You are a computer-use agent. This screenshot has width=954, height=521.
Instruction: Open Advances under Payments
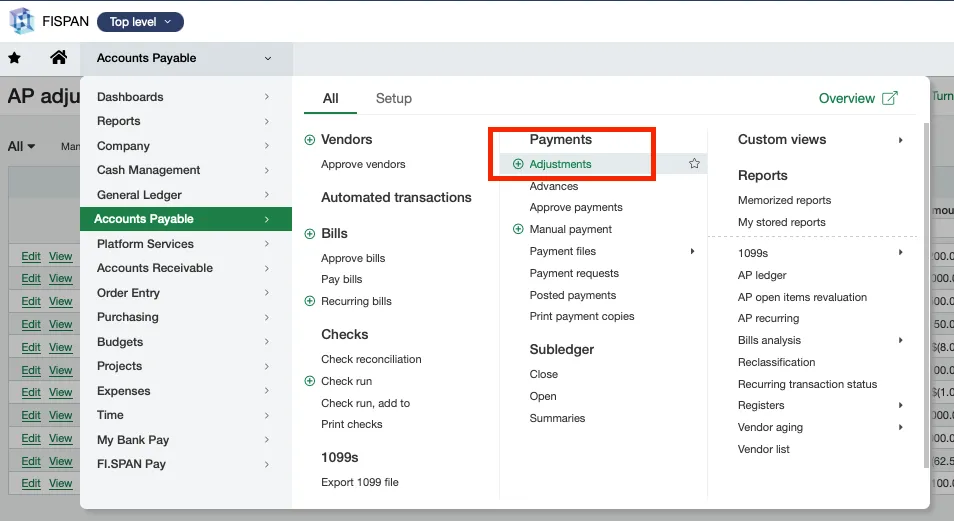[x=554, y=186]
